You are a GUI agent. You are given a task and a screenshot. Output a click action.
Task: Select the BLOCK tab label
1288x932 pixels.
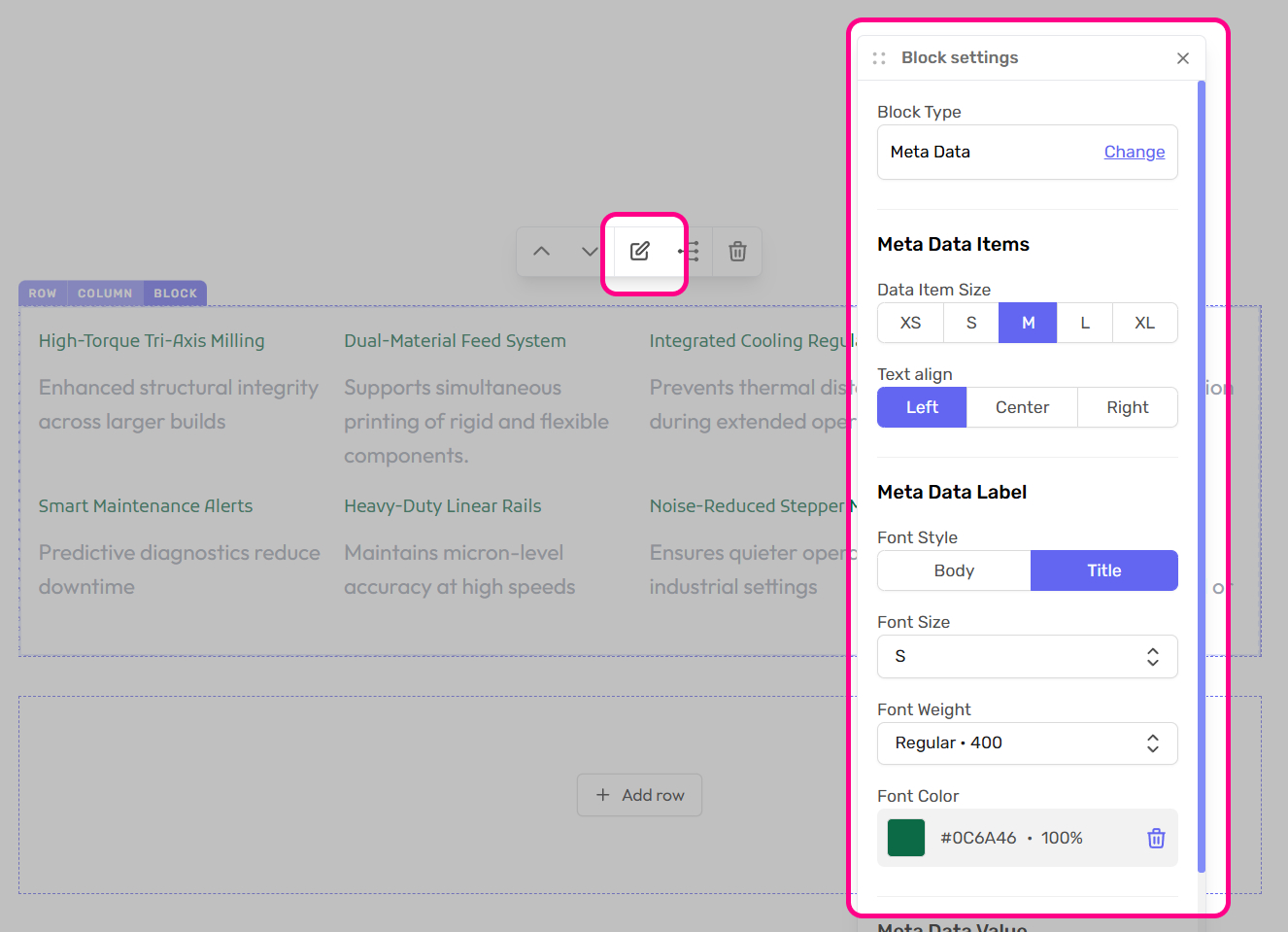pos(175,293)
